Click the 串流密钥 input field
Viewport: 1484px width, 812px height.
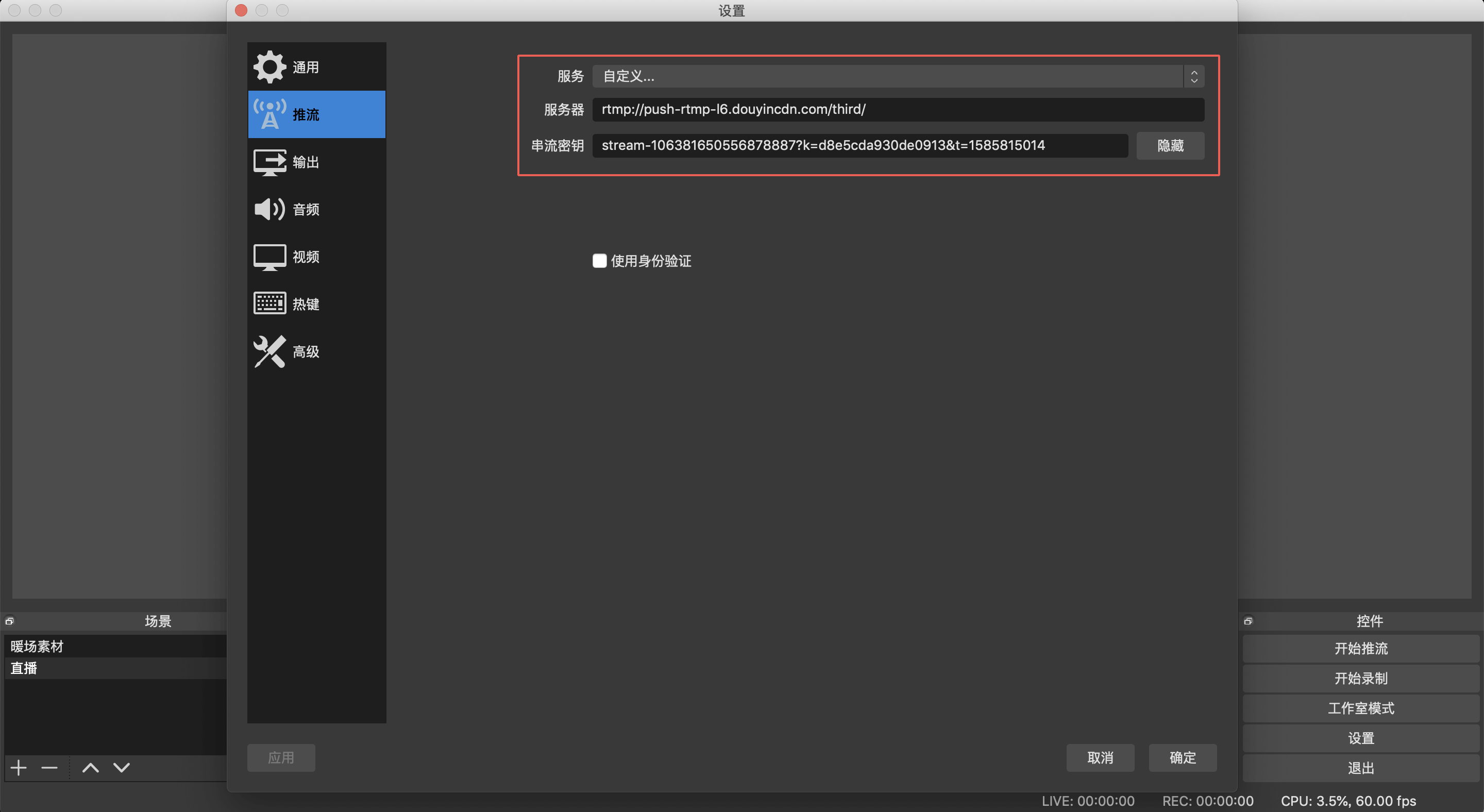(859, 146)
